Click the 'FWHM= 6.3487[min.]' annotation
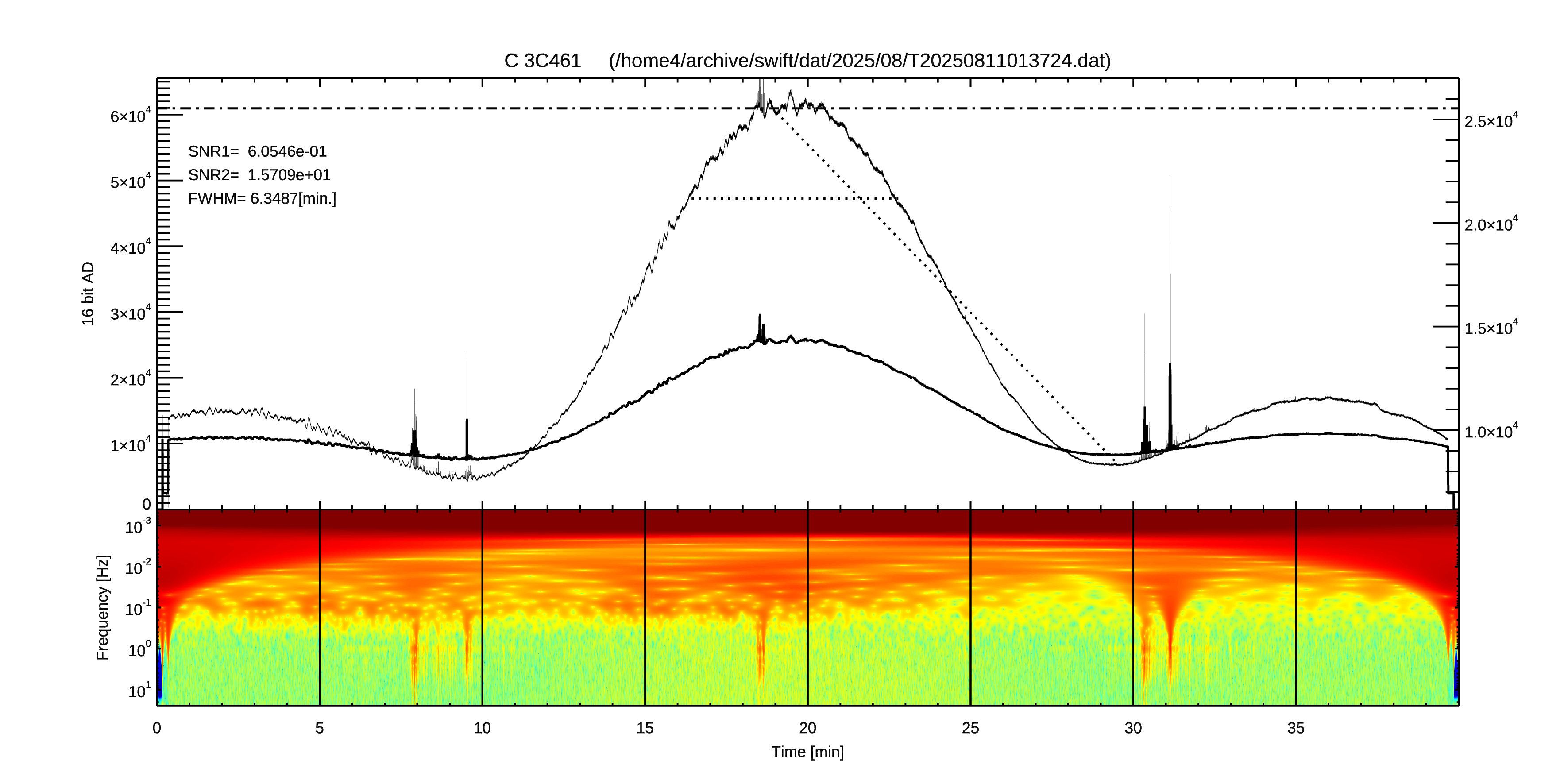 click(x=263, y=198)
